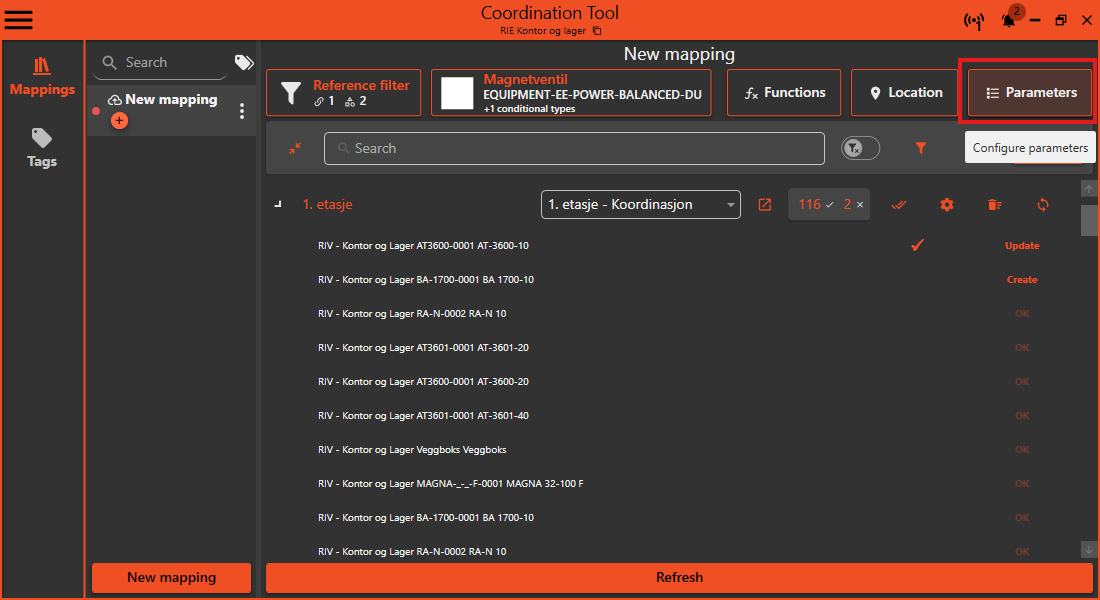Switch to the Functions tab
Image resolution: width=1100 pixels, height=600 pixels.
pos(783,92)
